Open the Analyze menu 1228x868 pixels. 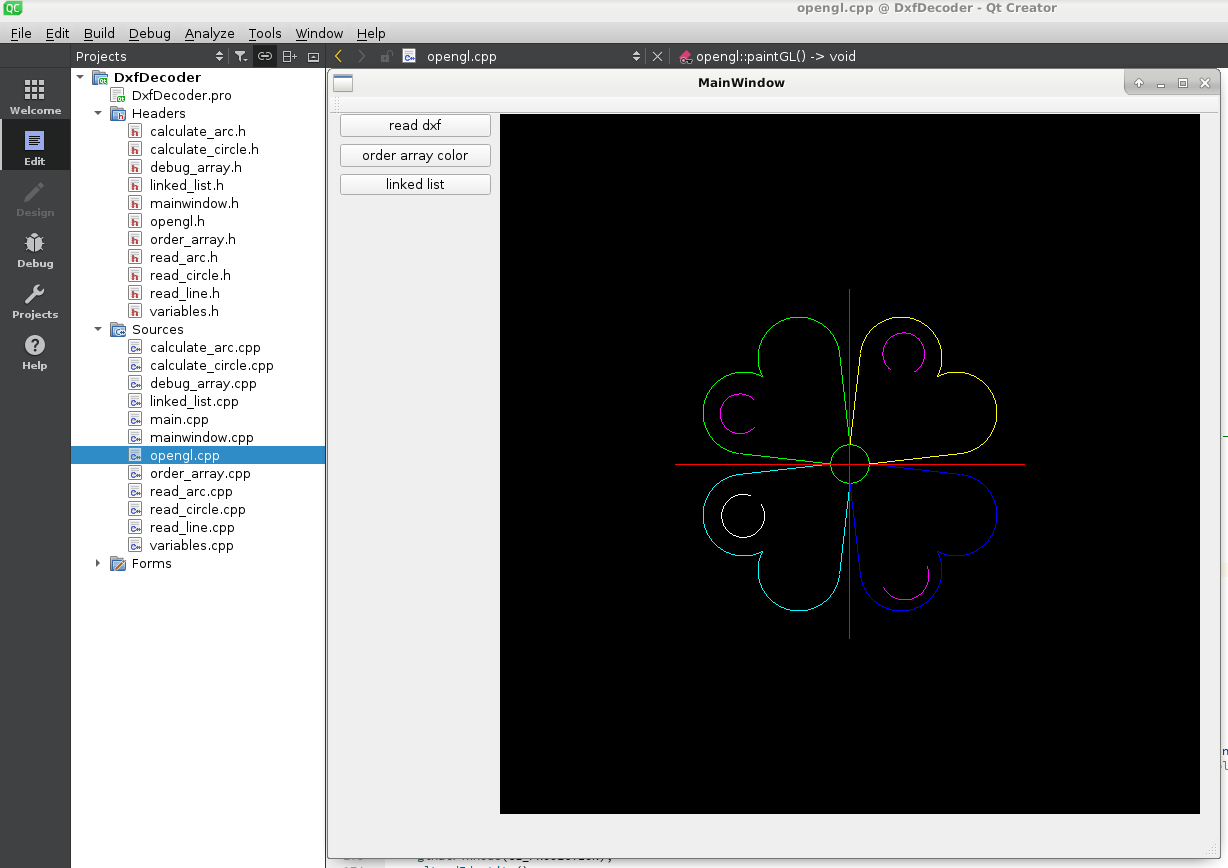pyautogui.click(x=210, y=33)
